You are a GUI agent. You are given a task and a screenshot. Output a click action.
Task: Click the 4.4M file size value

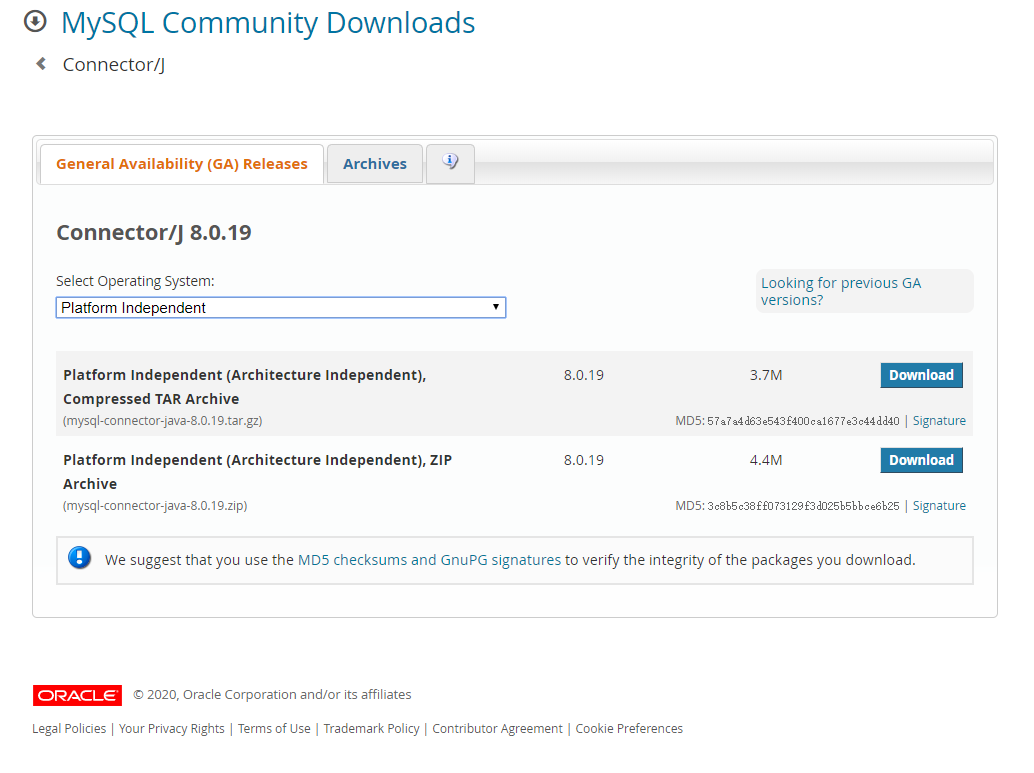click(x=766, y=460)
